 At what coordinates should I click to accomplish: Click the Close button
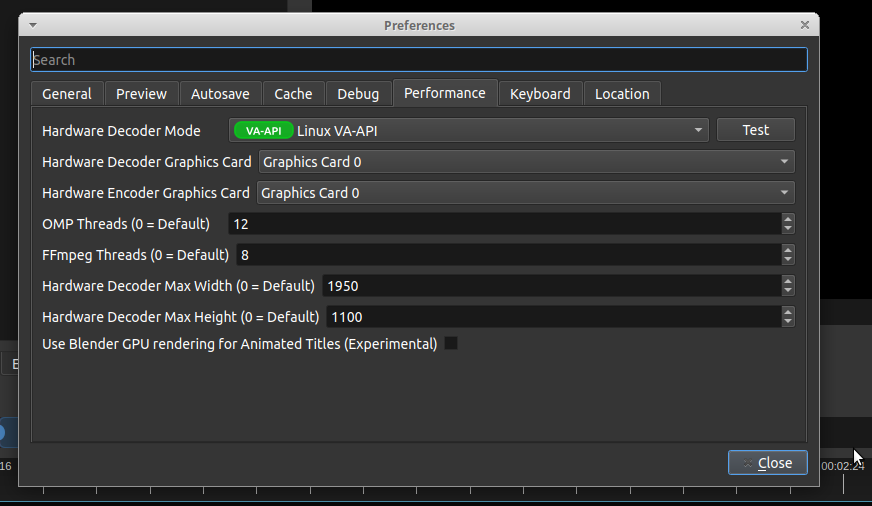(767, 463)
